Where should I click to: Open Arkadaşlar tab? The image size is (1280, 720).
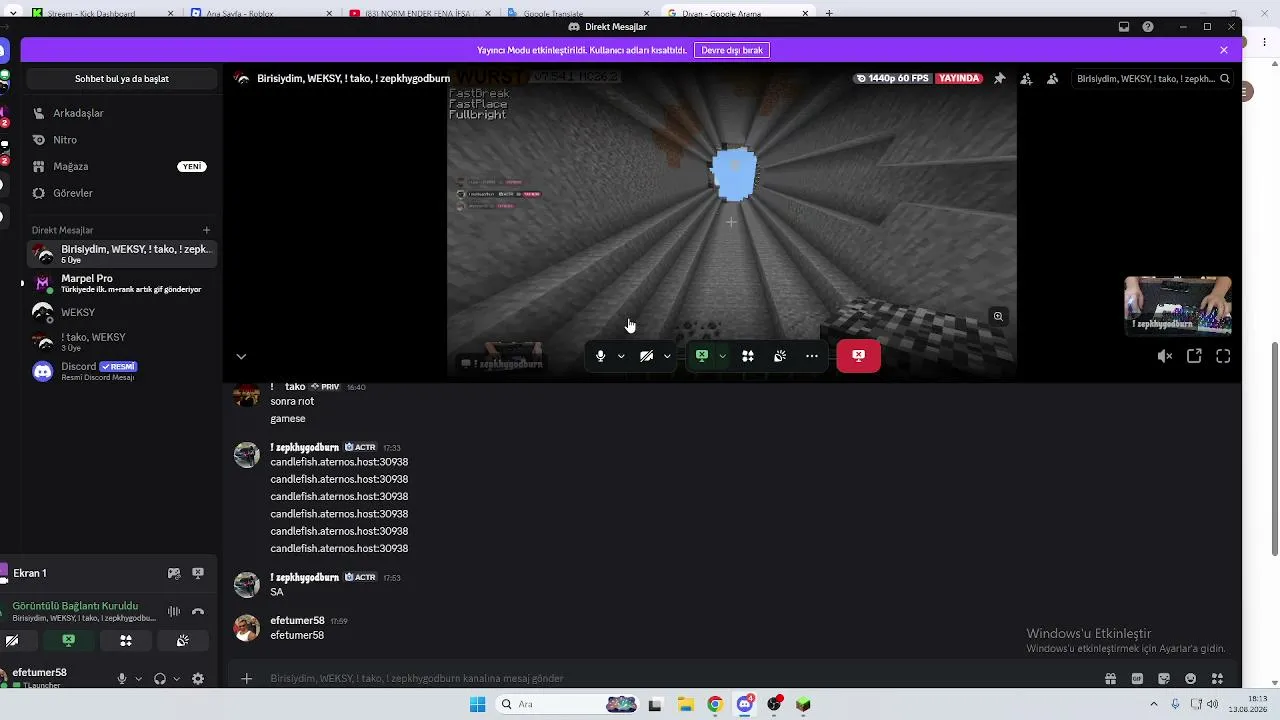(122, 113)
